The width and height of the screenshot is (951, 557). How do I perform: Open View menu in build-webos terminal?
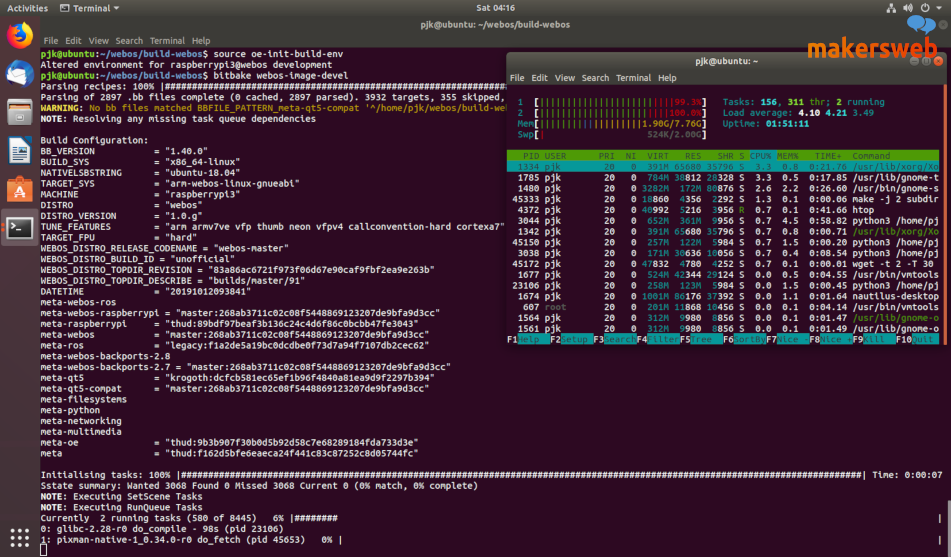(x=98, y=41)
